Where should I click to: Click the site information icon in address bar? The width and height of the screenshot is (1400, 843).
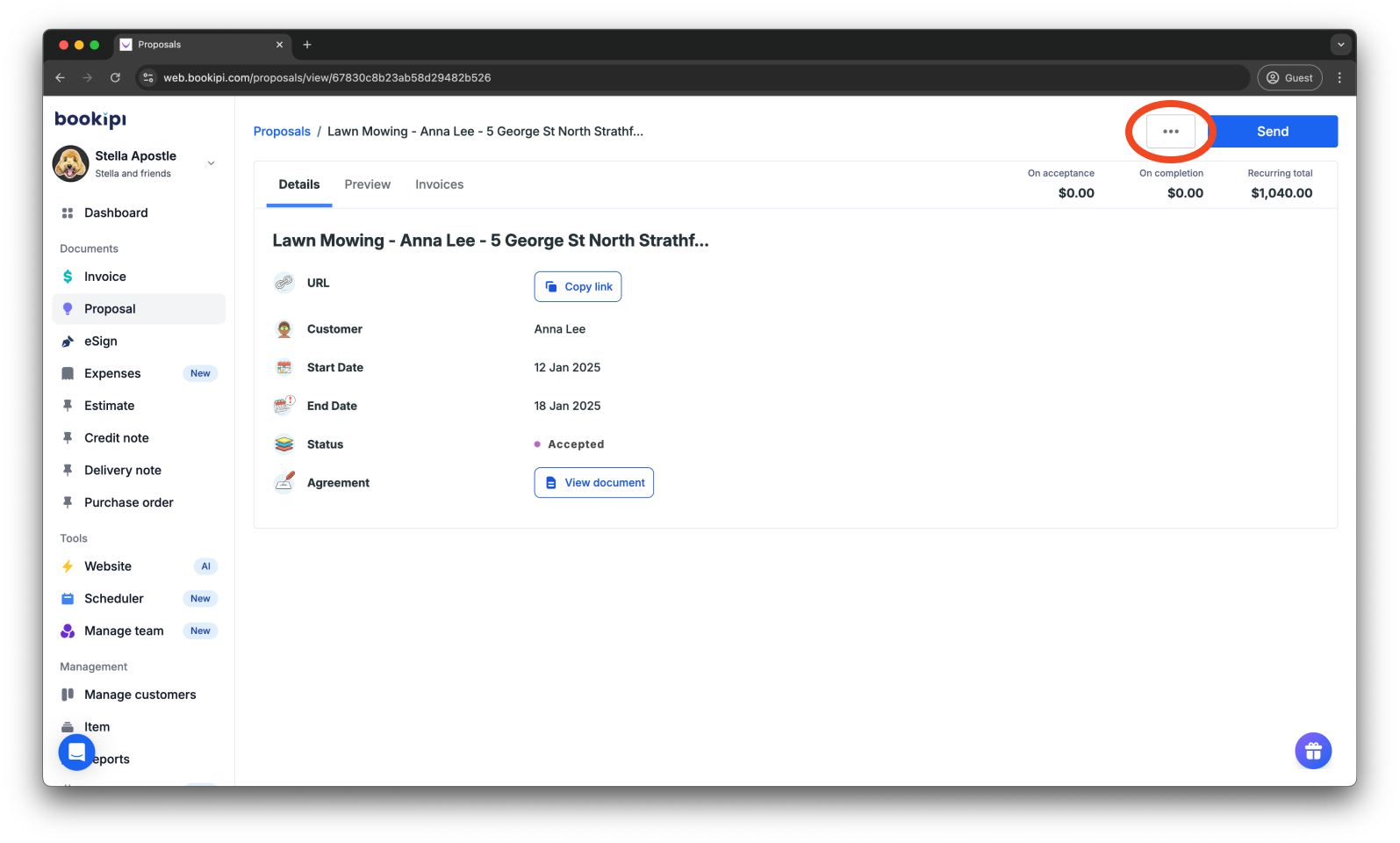pyautogui.click(x=148, y=77)
